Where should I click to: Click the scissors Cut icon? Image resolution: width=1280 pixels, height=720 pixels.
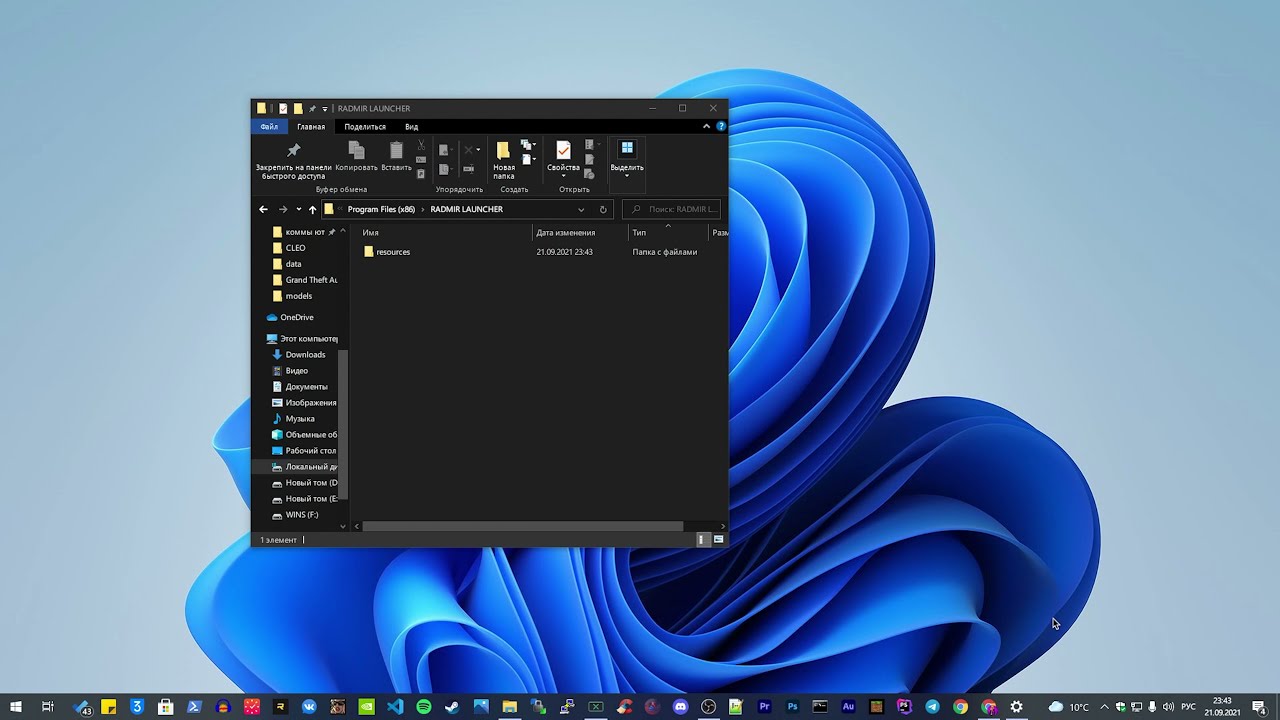click(x=421, y=146)
